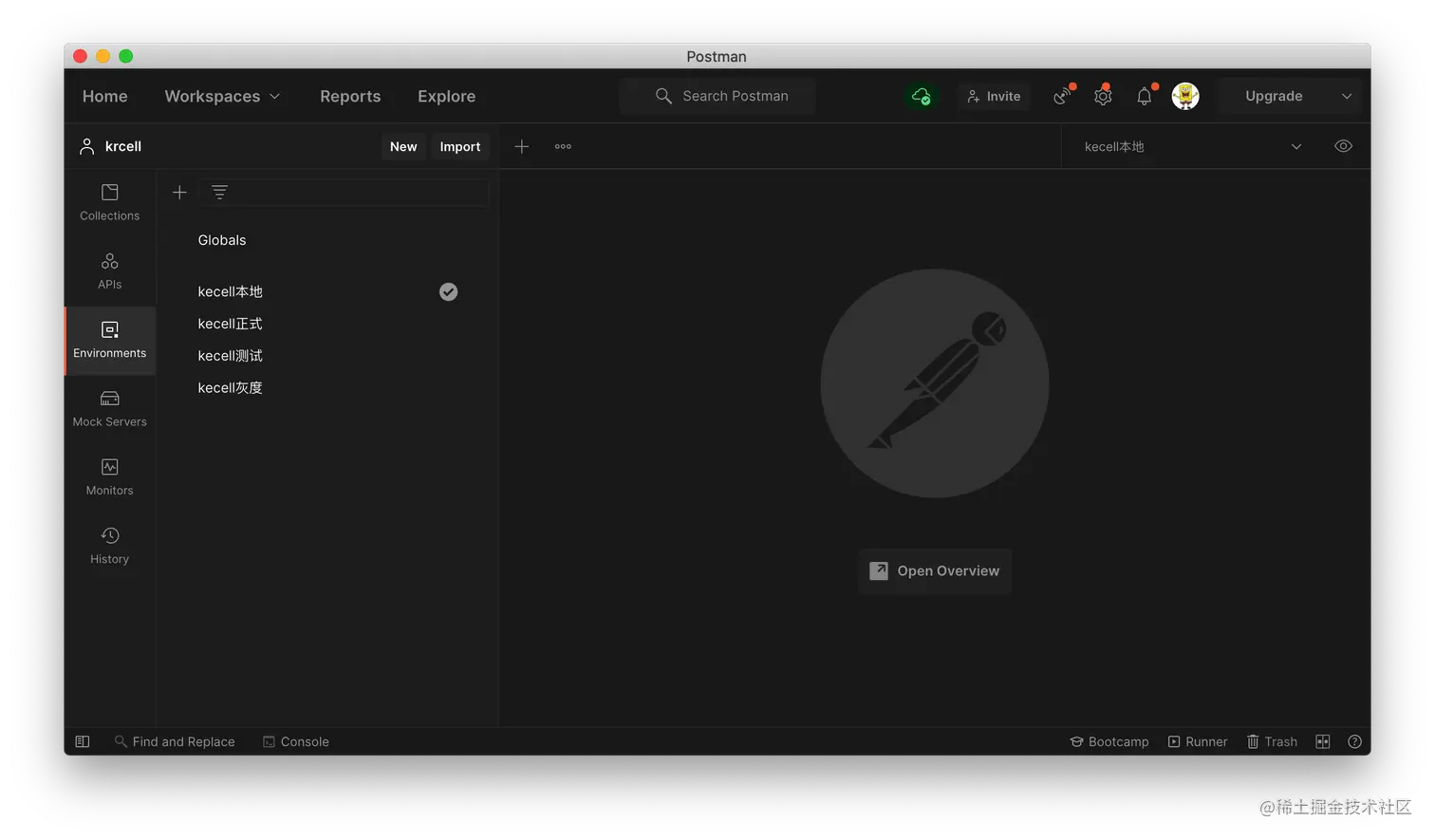Open a new tab with plus
Image resolution: width=1435 pixels, height=840 pixels.
coord(521,146)
